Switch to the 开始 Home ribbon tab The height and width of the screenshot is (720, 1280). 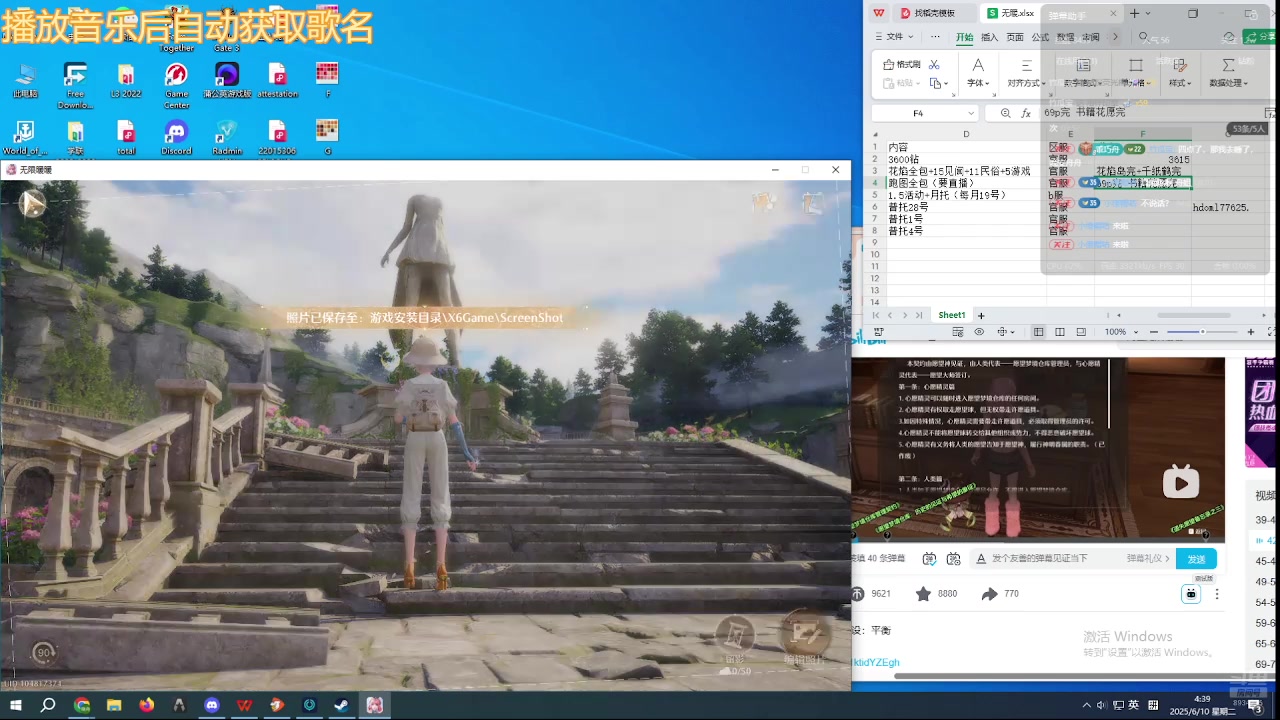964,37
